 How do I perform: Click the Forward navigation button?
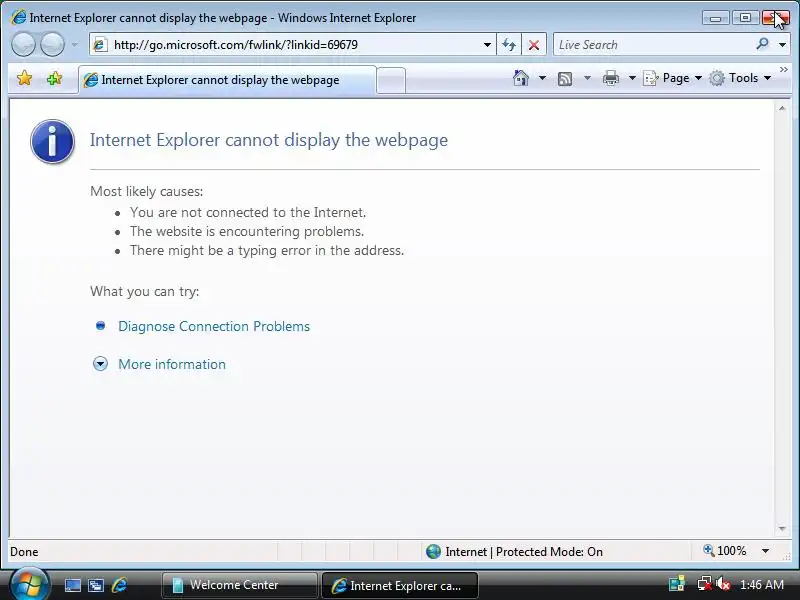coord(53,44)
